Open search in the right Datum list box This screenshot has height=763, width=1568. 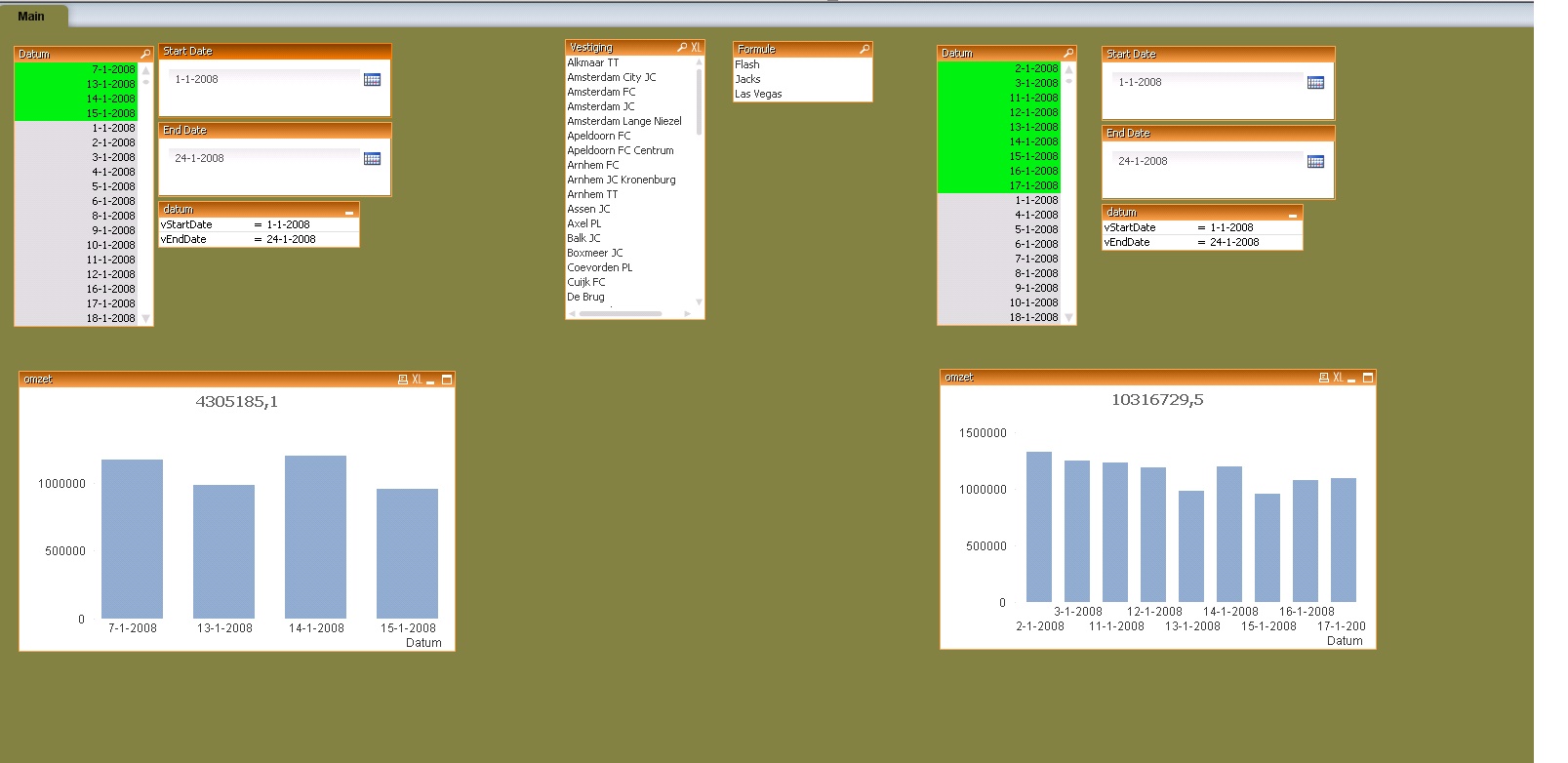click(1068, 54)
